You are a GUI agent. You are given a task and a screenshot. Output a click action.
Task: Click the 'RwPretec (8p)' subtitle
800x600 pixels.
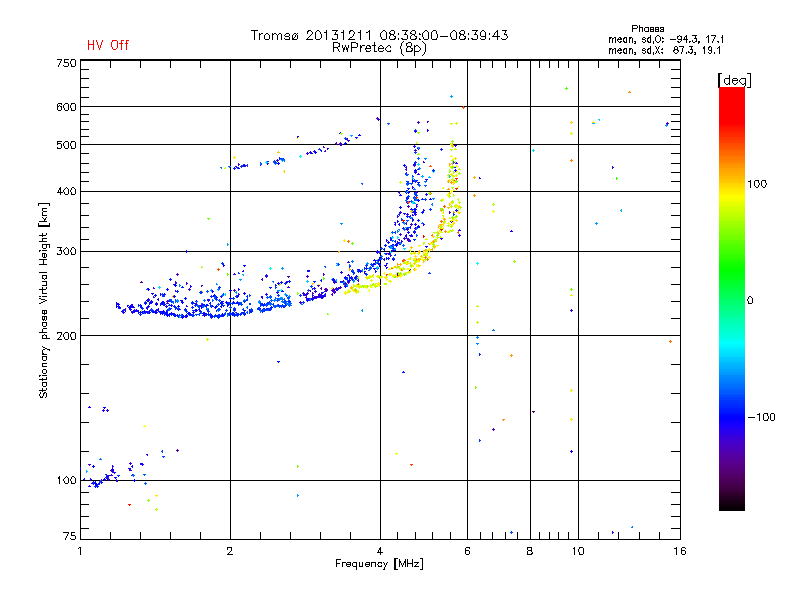[x=379, y=48]
